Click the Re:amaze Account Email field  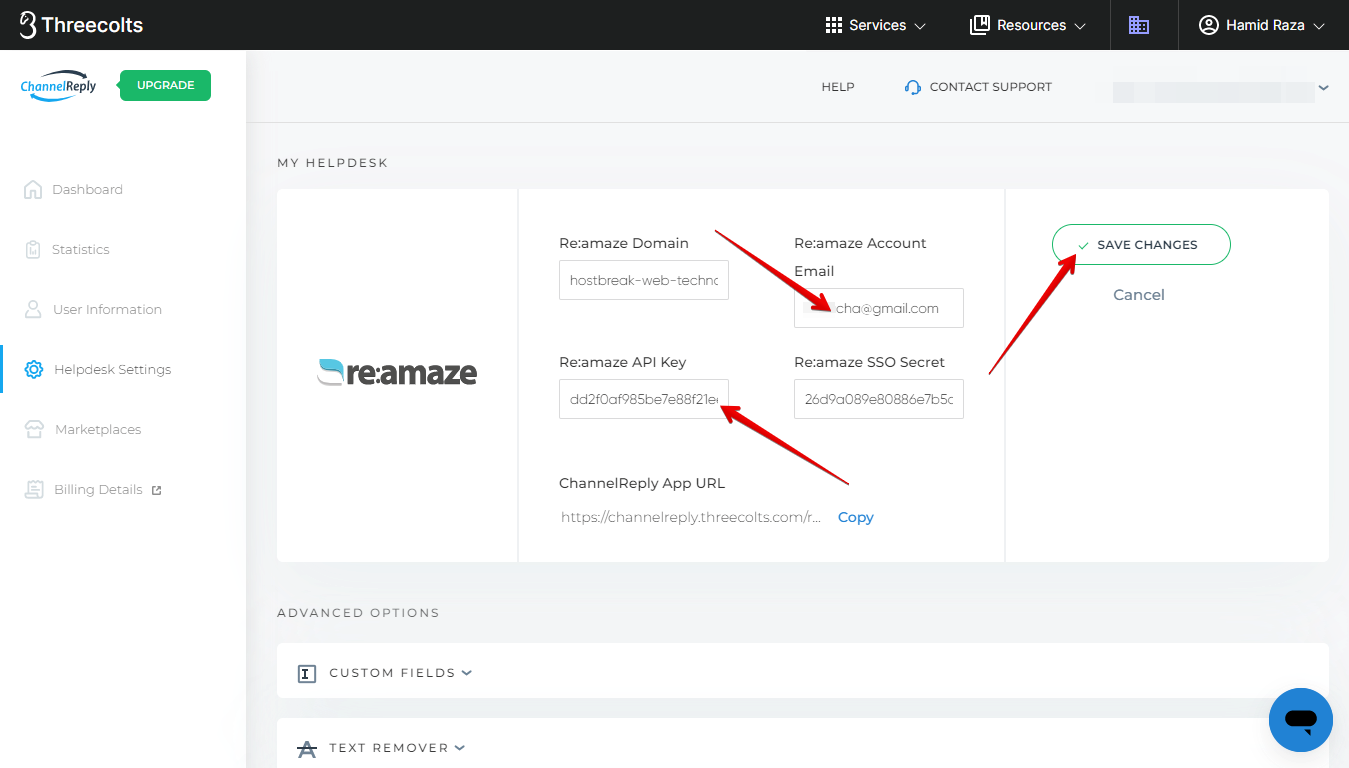tap(879, 309)
